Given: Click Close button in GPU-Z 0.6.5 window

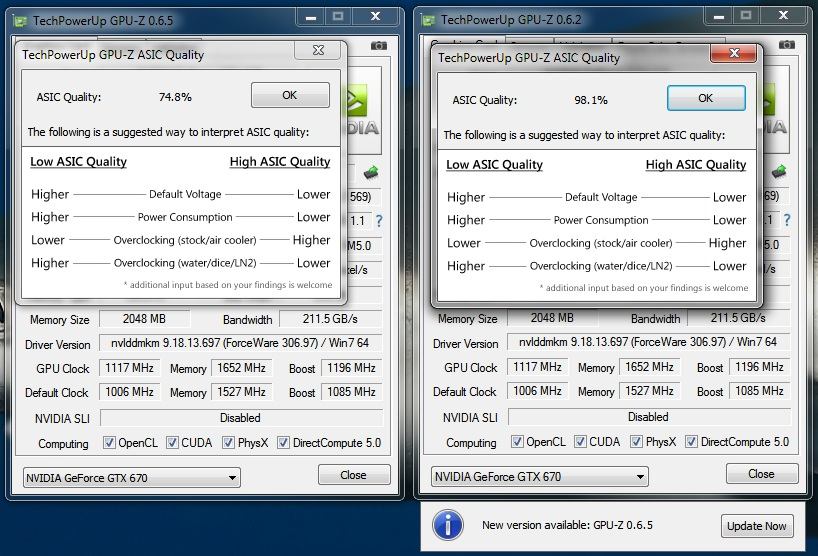Looking at the screenshot, I should pyautogui.click(x=354, y=475).
